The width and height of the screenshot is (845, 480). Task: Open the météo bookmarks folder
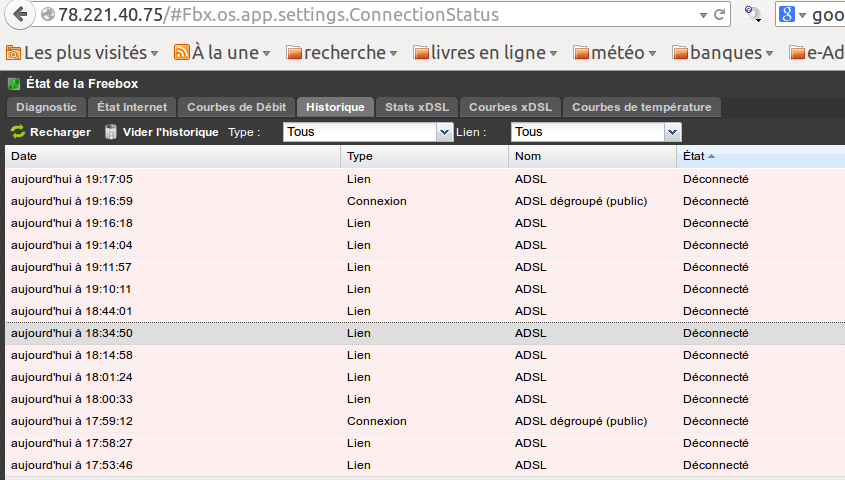[615, 53]
